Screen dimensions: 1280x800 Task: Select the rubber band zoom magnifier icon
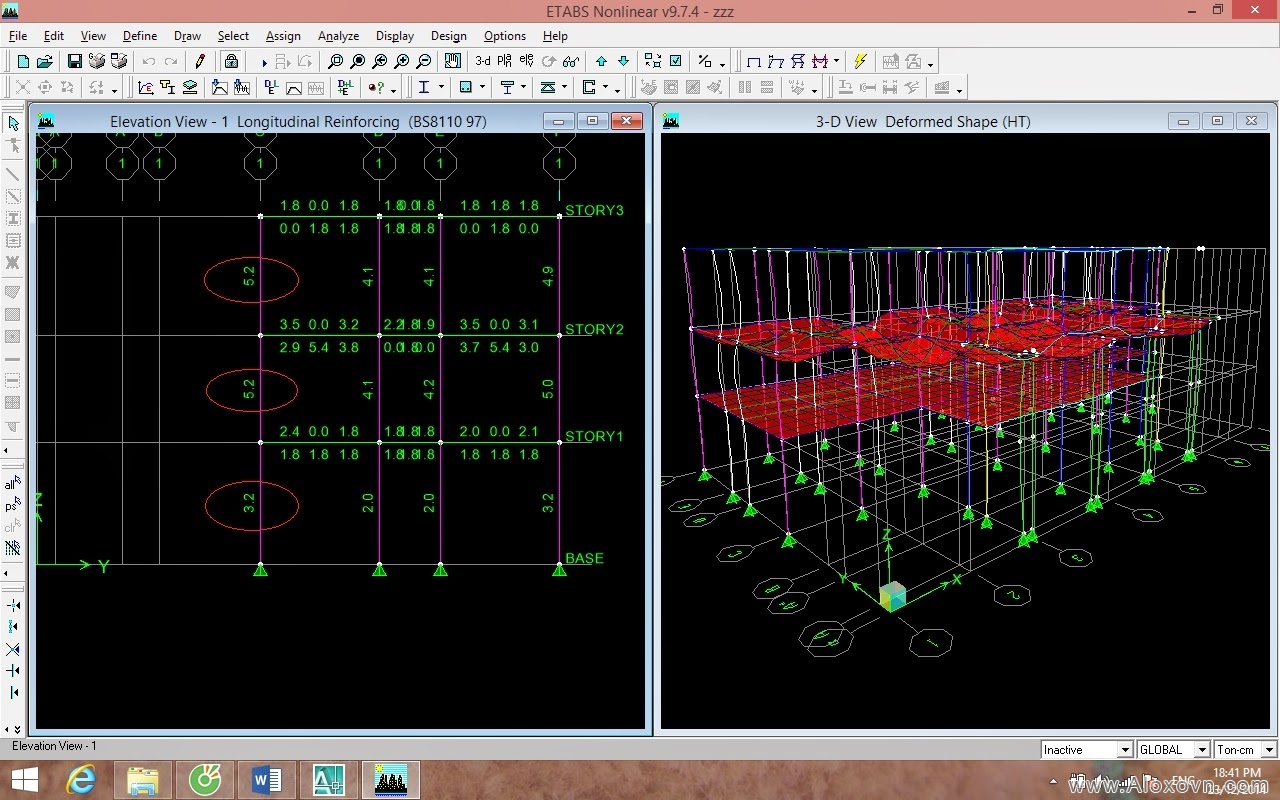pos(336,62)
